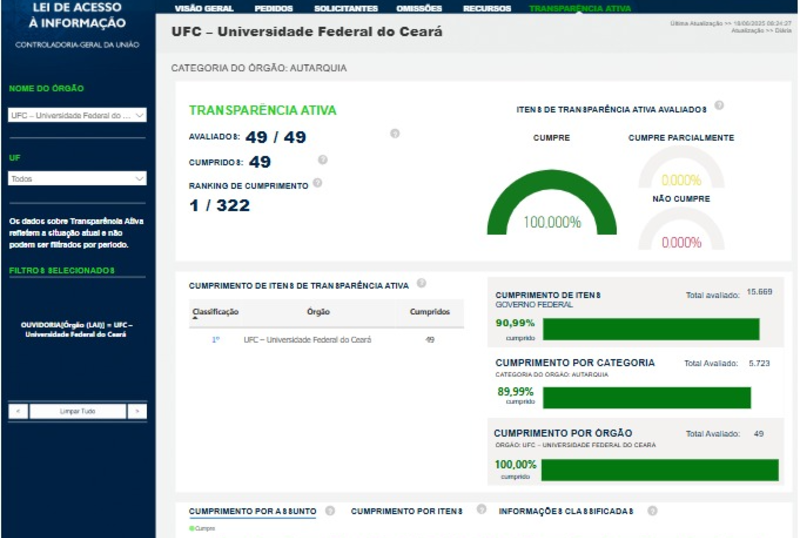Click help icon beside Cumprimento de Itens table title
This screenshot has height=538, width=800.
(x=421, y=283)
